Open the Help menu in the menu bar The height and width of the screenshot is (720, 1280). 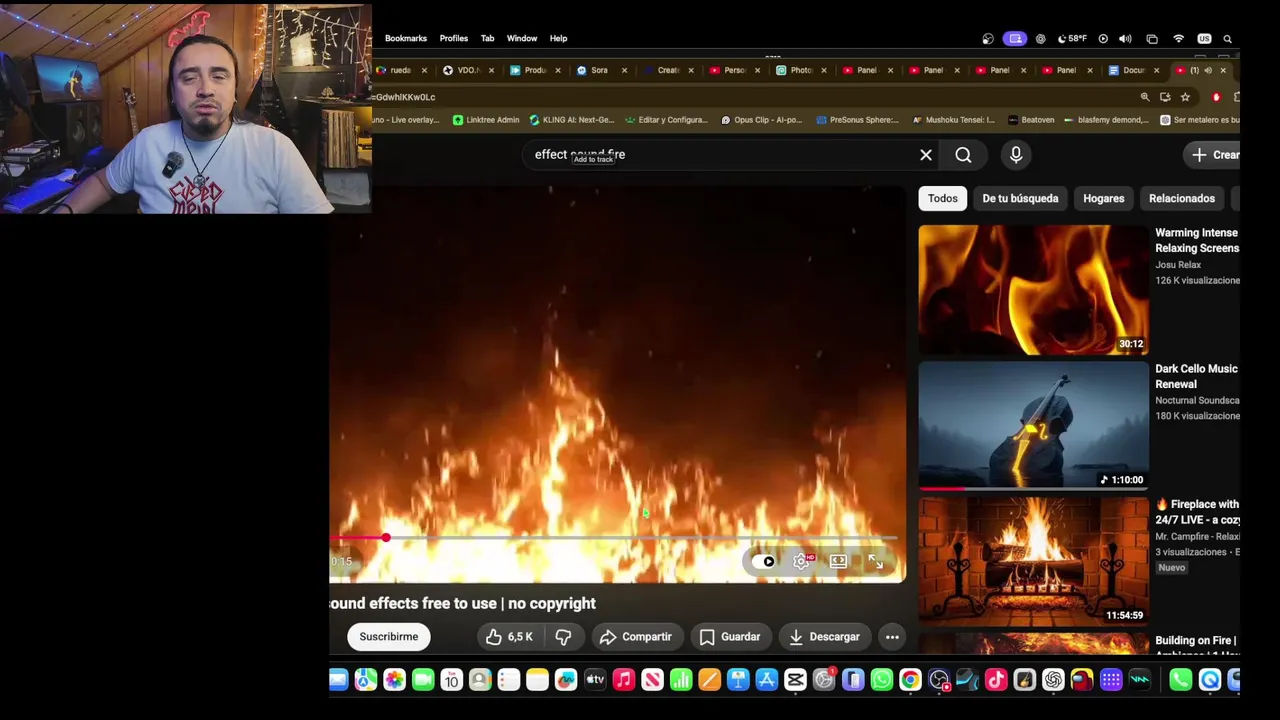[558, 39]
